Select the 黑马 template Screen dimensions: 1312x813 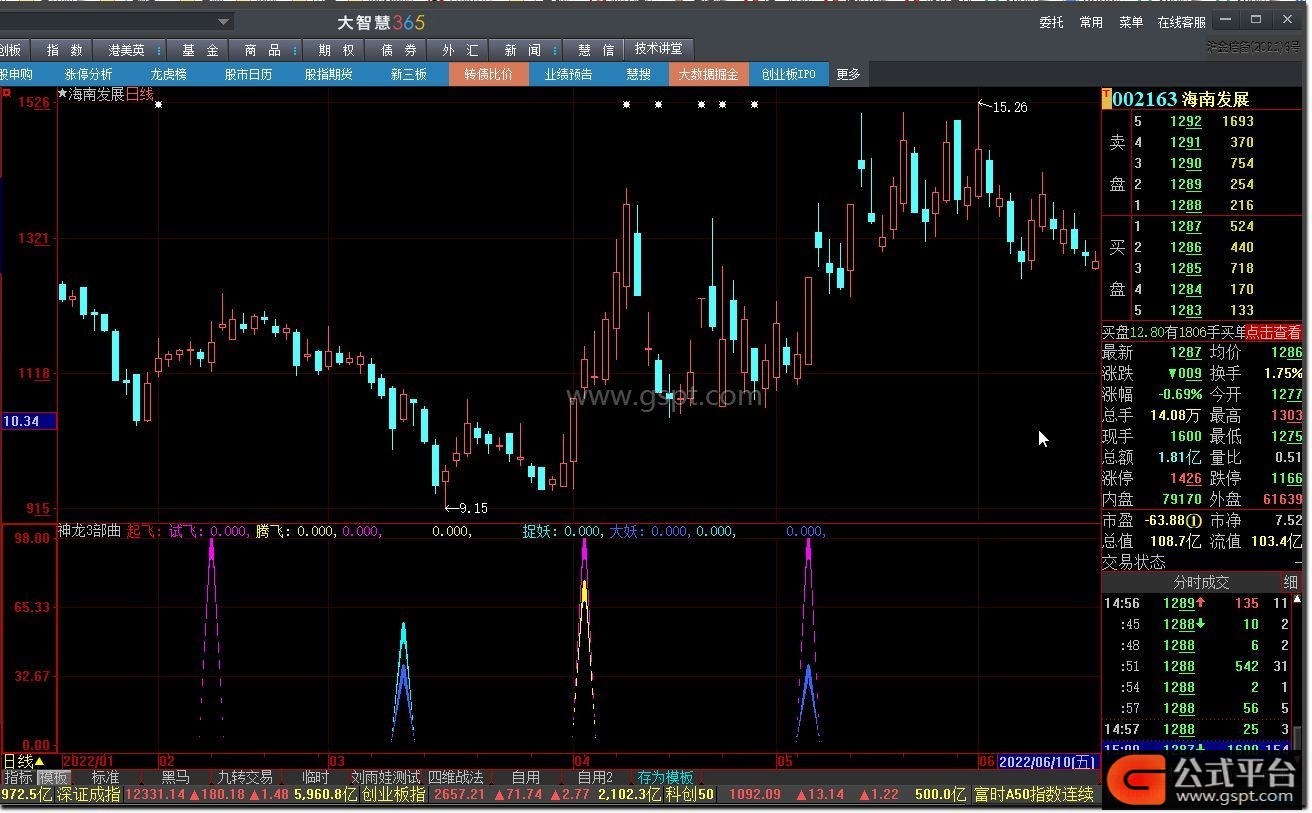click(x=175, y=777)
